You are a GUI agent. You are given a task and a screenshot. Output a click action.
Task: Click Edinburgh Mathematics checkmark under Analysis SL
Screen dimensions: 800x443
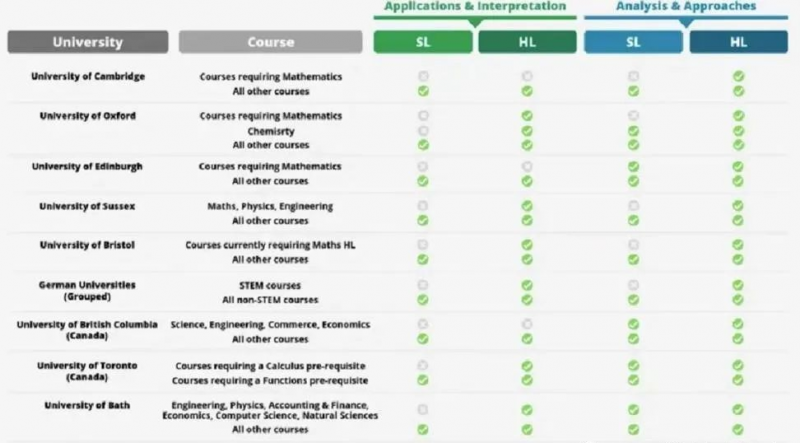633,166
